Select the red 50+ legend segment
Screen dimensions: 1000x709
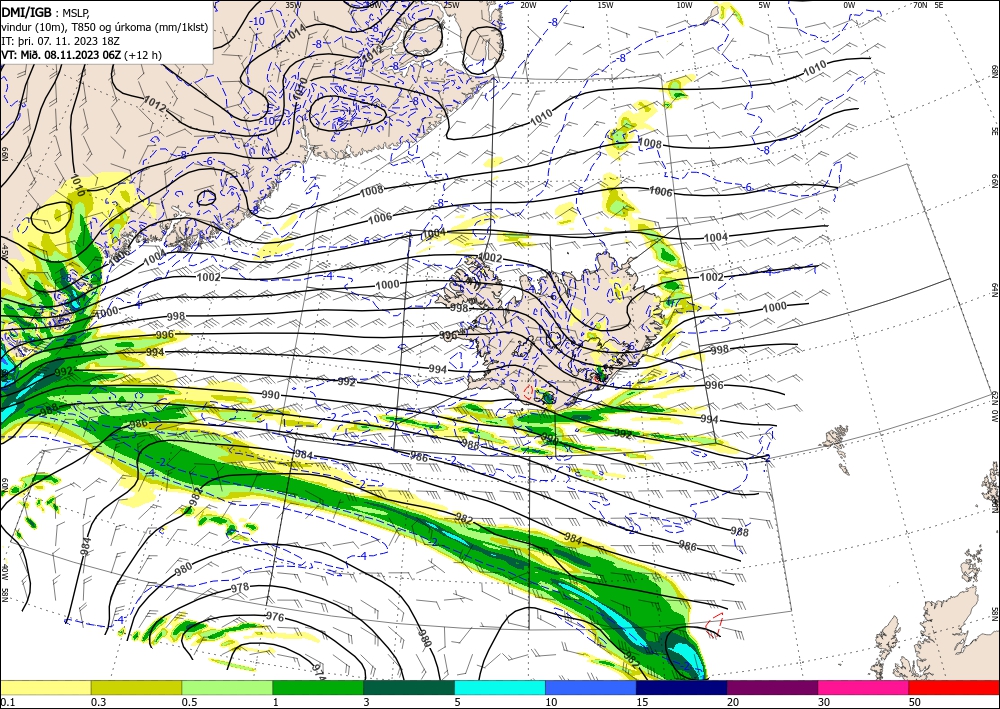954,687
